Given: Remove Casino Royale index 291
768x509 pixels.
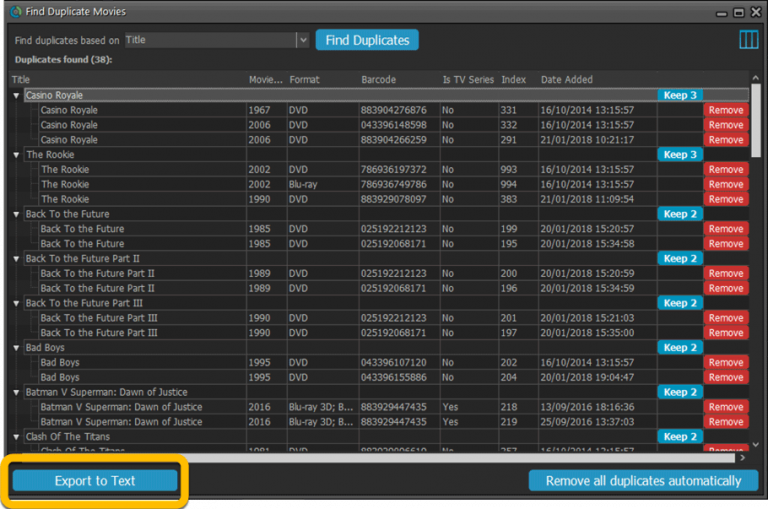Looking at the screenshot, I should (726, 140).
